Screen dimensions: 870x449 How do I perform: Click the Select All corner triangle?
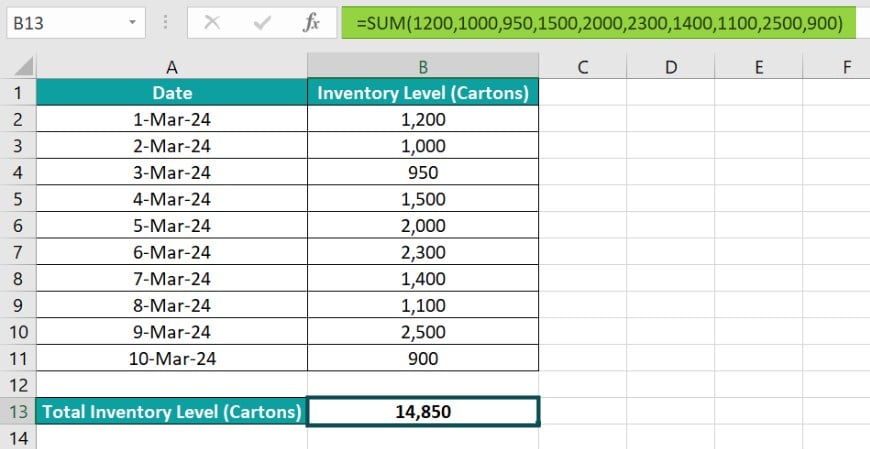24,67
